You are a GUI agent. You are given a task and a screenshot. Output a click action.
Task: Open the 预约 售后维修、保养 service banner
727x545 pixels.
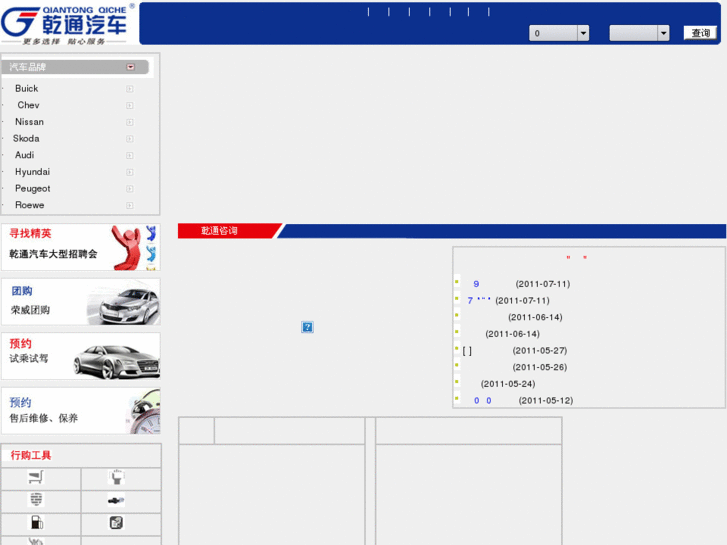[81, 411]
